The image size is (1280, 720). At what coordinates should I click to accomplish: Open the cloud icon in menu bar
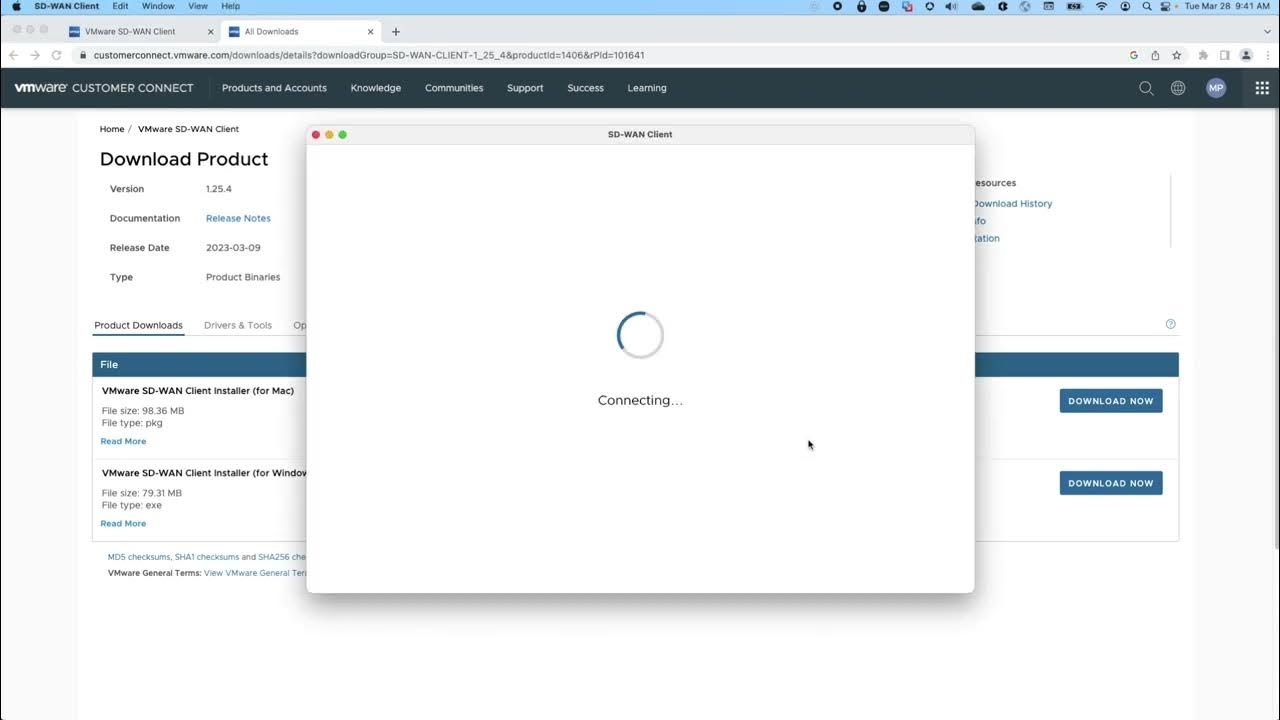point(978,6)
